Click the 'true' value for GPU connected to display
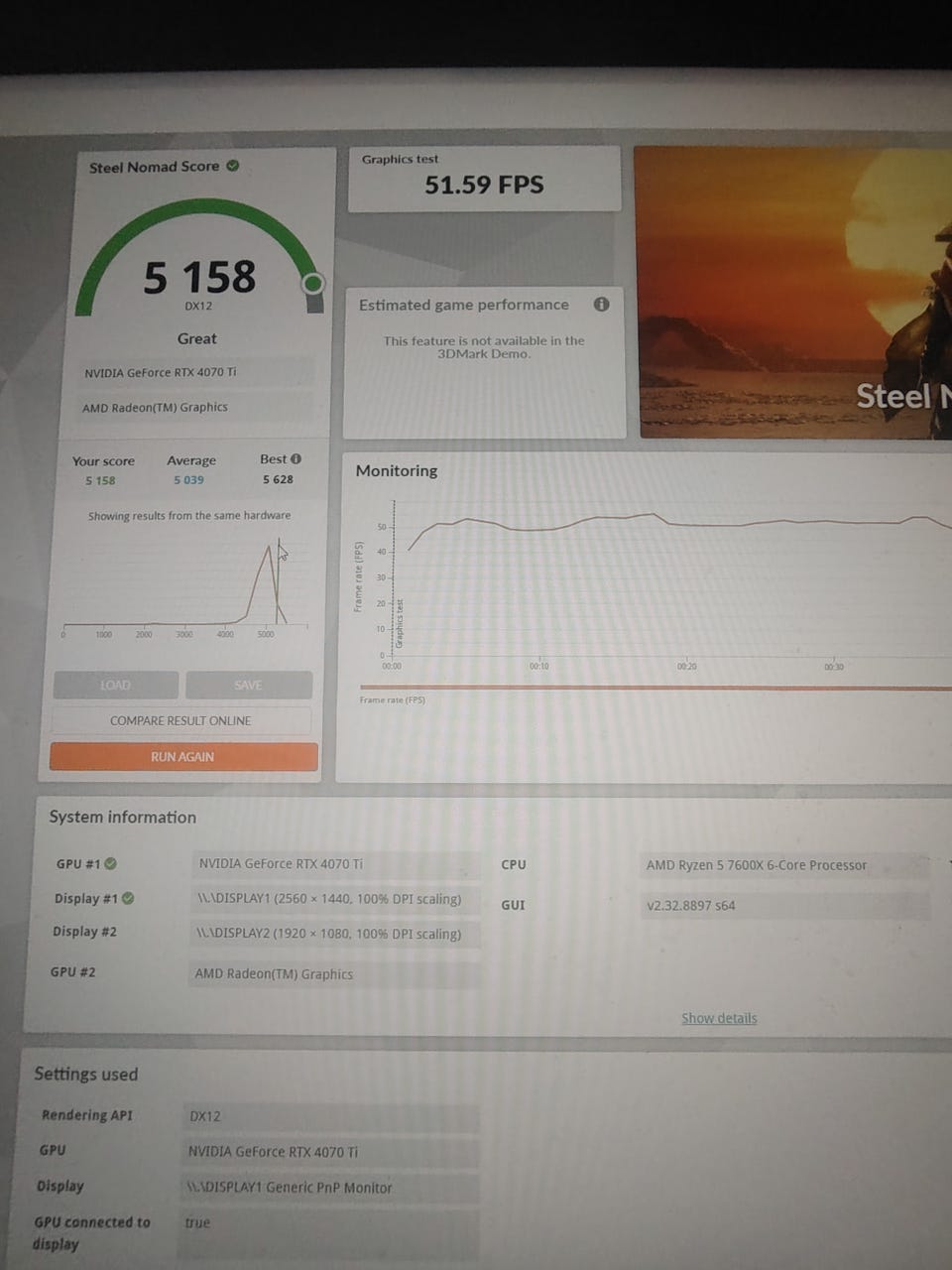 click(x=197, y=1222)
